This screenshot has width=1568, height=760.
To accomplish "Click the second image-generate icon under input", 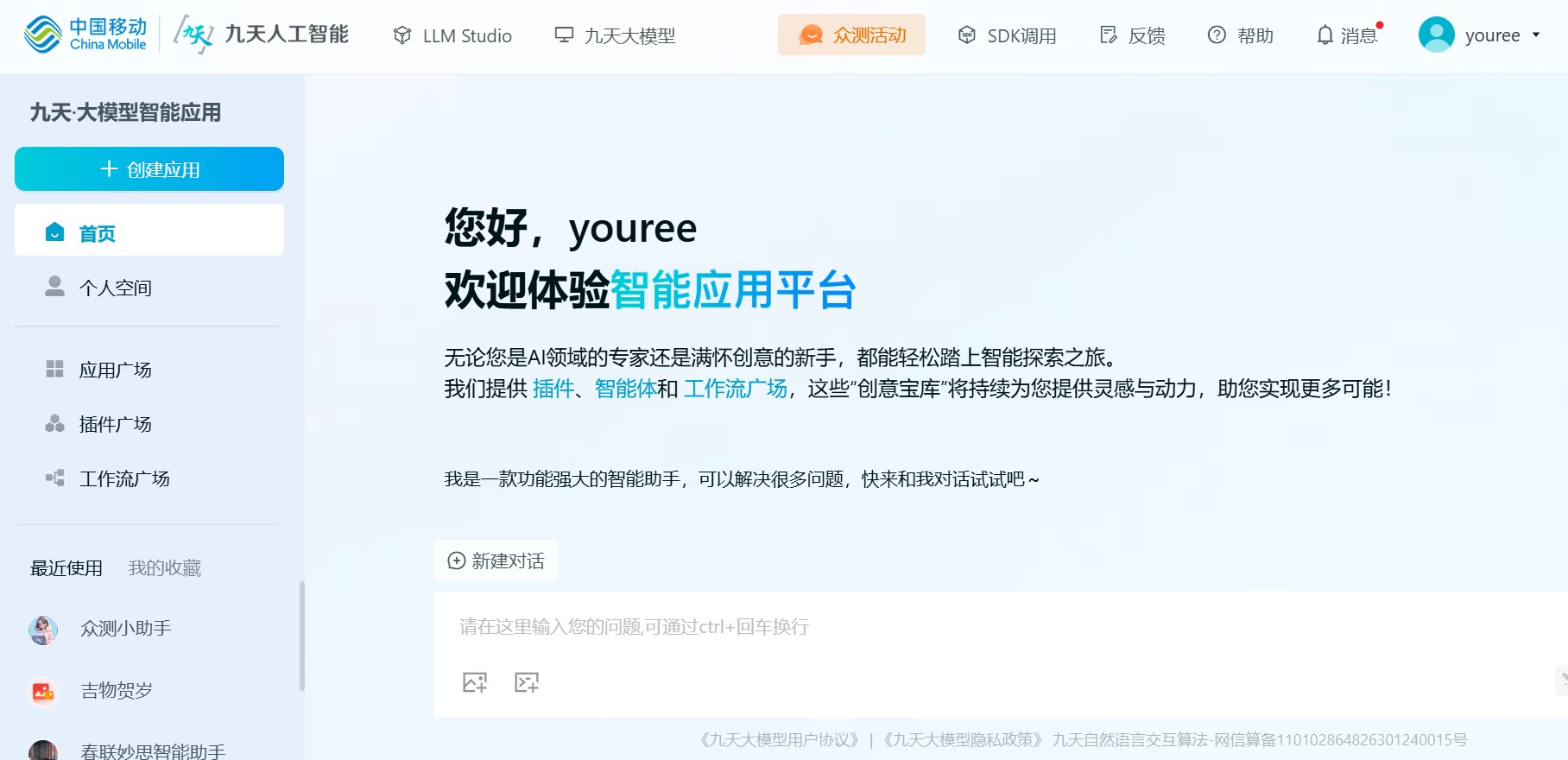I will (x=527, y=682).
